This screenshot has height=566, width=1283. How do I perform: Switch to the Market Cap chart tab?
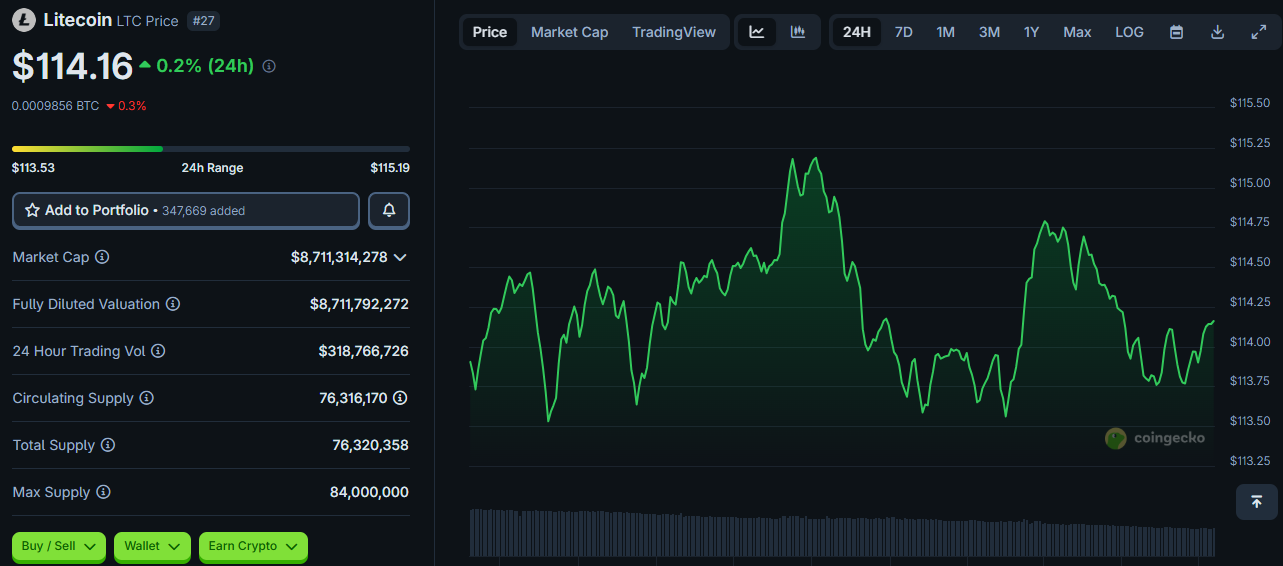pyautogui.click(x=569, y=32)
